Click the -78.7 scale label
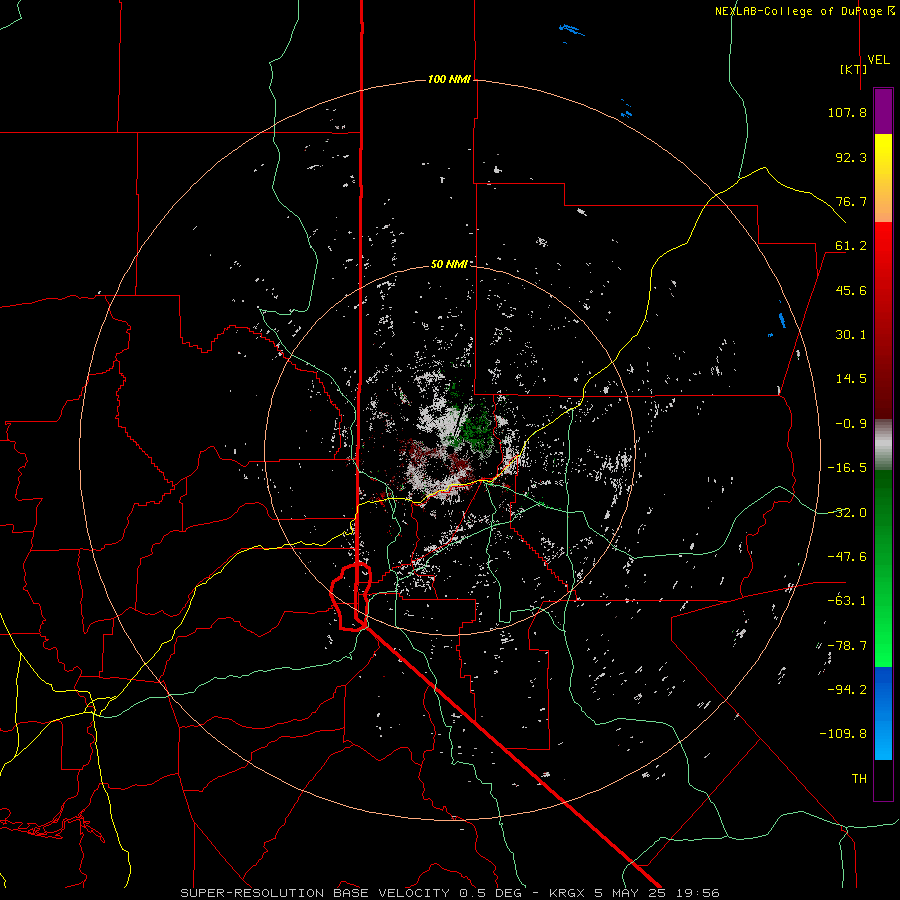This screenshot has width=900, height=900. tap(847, 646)
